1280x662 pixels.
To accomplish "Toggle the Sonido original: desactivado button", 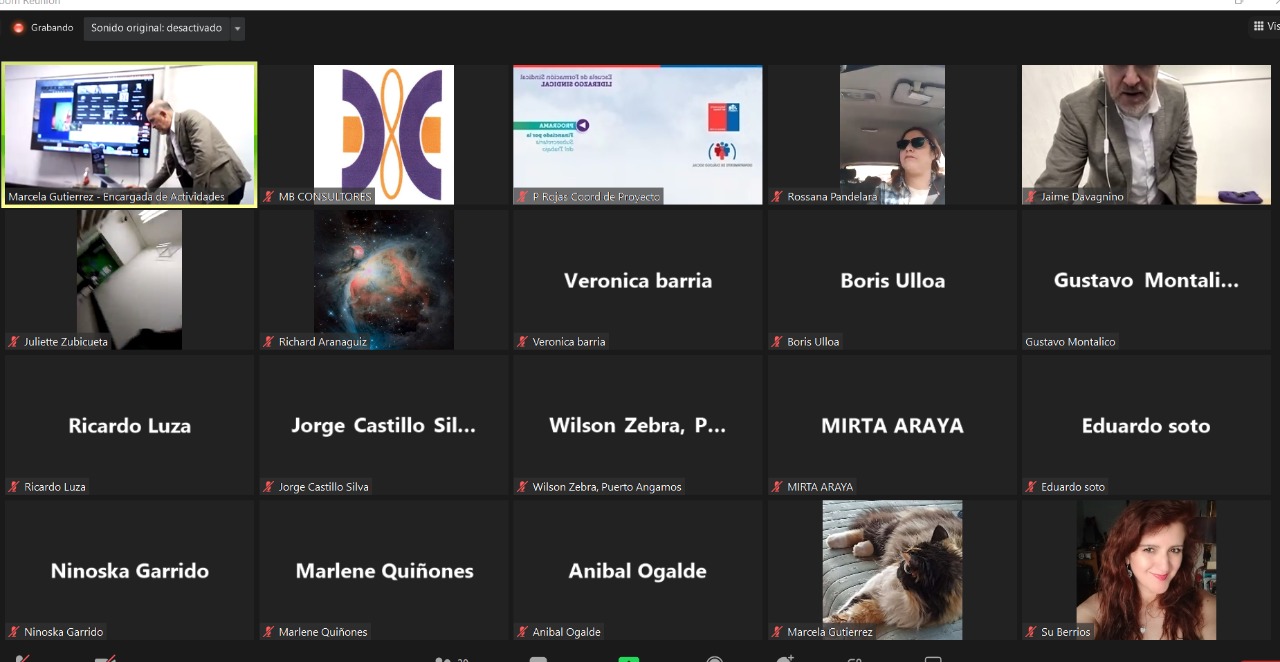I will [x=156, y=28].
